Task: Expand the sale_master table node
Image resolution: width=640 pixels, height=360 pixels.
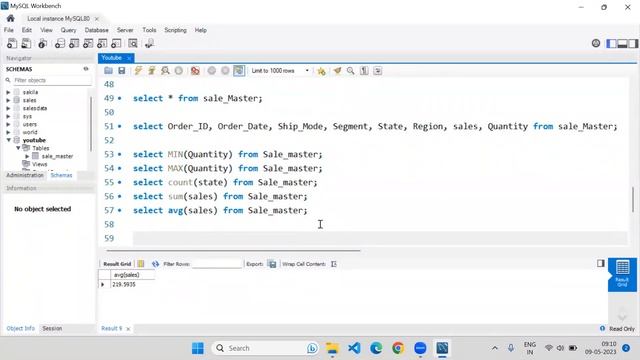Action: pos(27,156)
